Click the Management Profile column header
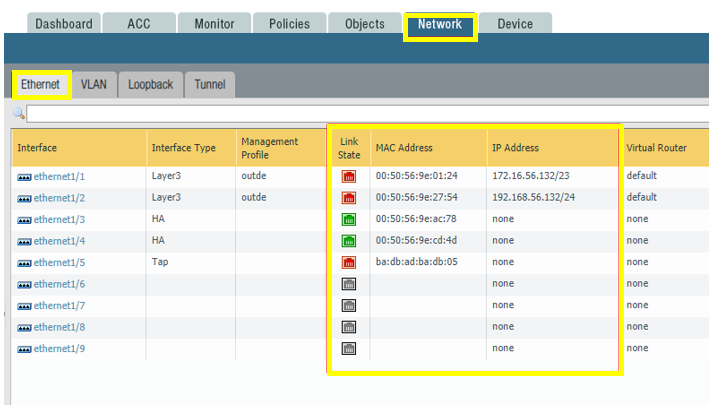This screenshot has width=713, height=410. coord(281,148)
